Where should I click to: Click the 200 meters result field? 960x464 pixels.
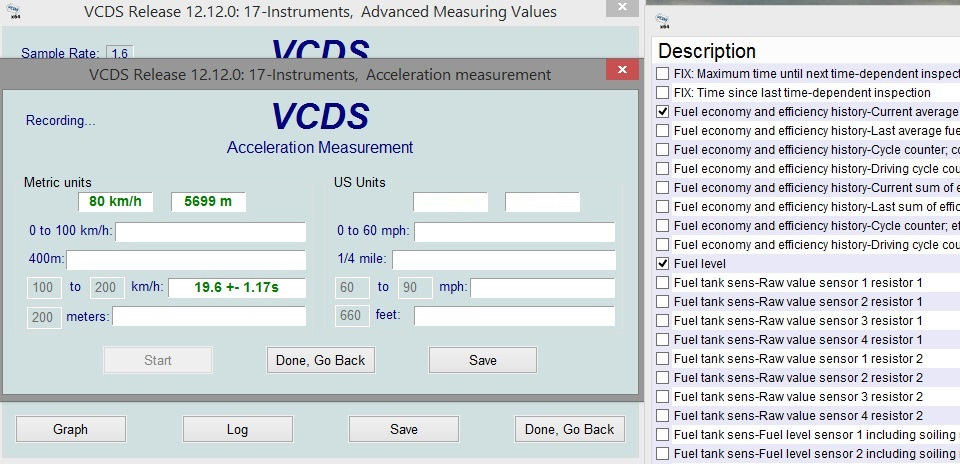click(x=209, y=316)
